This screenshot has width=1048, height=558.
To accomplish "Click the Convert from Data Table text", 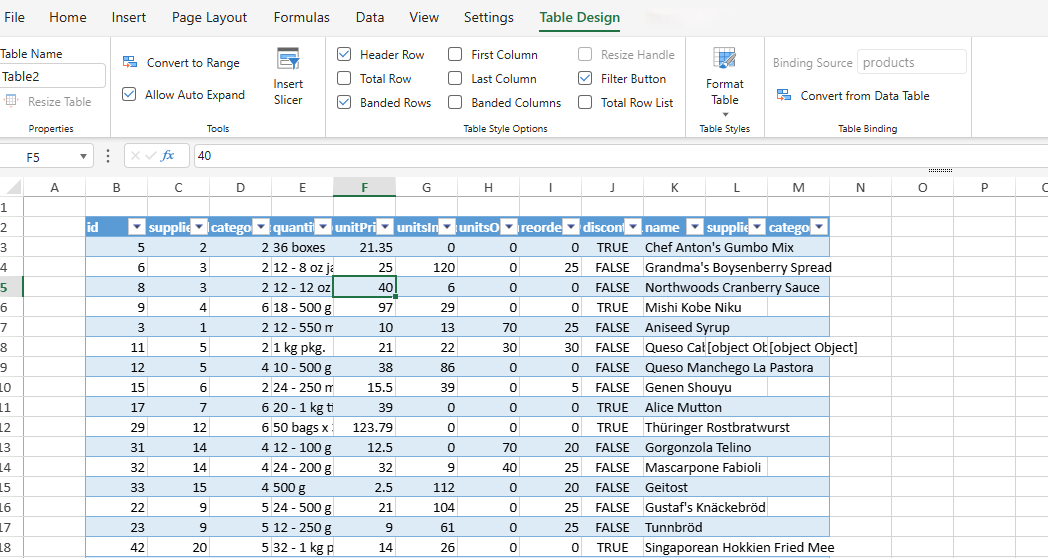I will pos(865,96).
